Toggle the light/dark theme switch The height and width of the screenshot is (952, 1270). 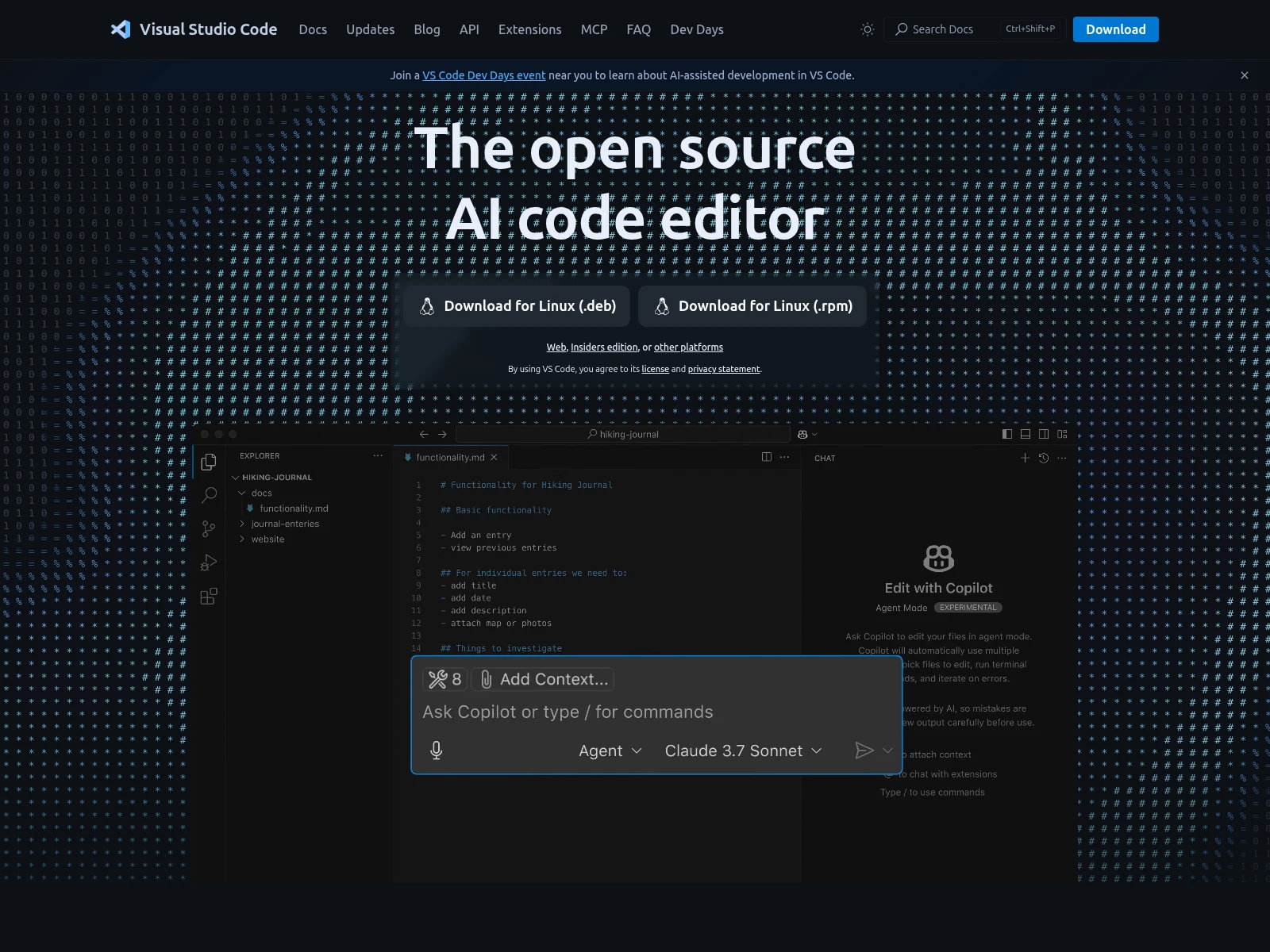pos(867,29)
